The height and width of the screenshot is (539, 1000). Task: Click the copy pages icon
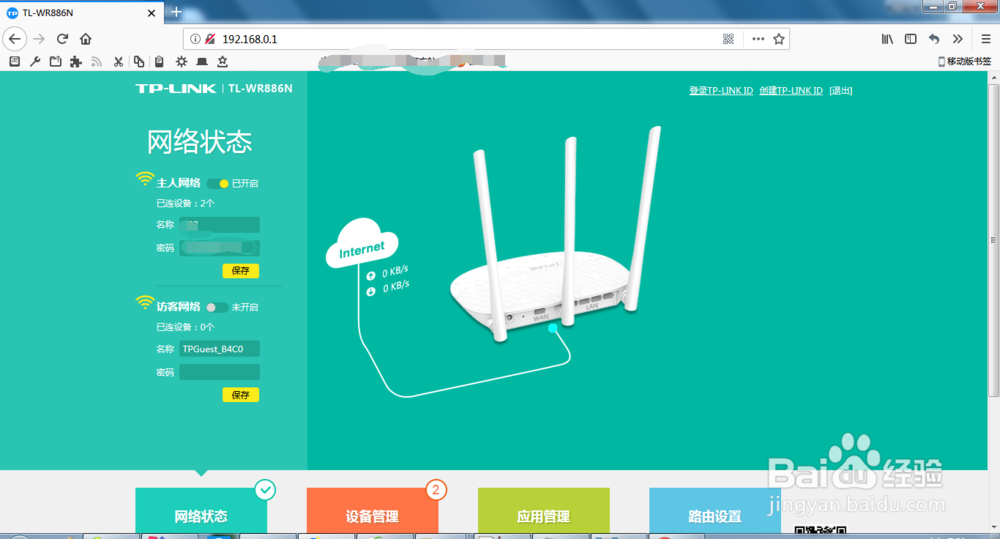(138, 61)
